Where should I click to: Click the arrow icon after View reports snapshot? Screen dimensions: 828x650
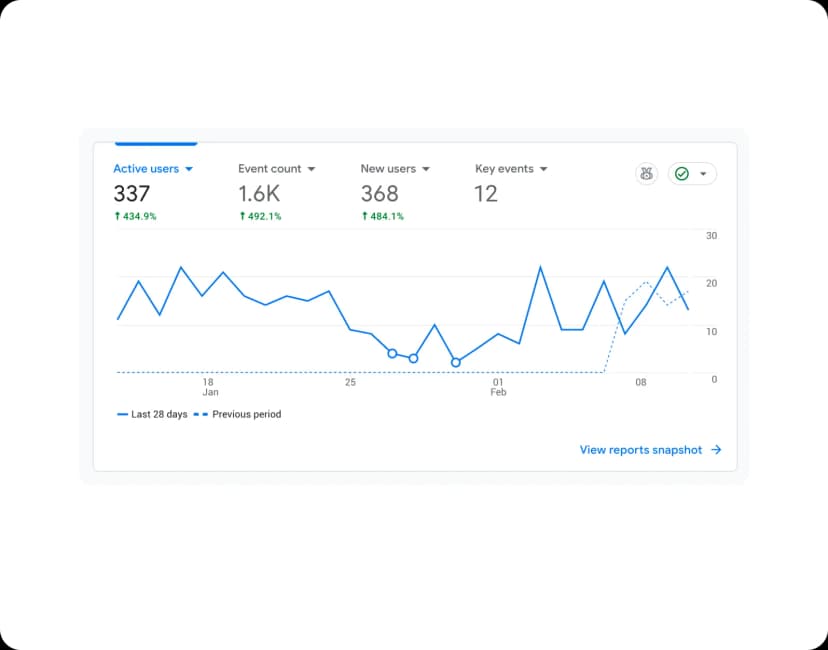[716, 450]
